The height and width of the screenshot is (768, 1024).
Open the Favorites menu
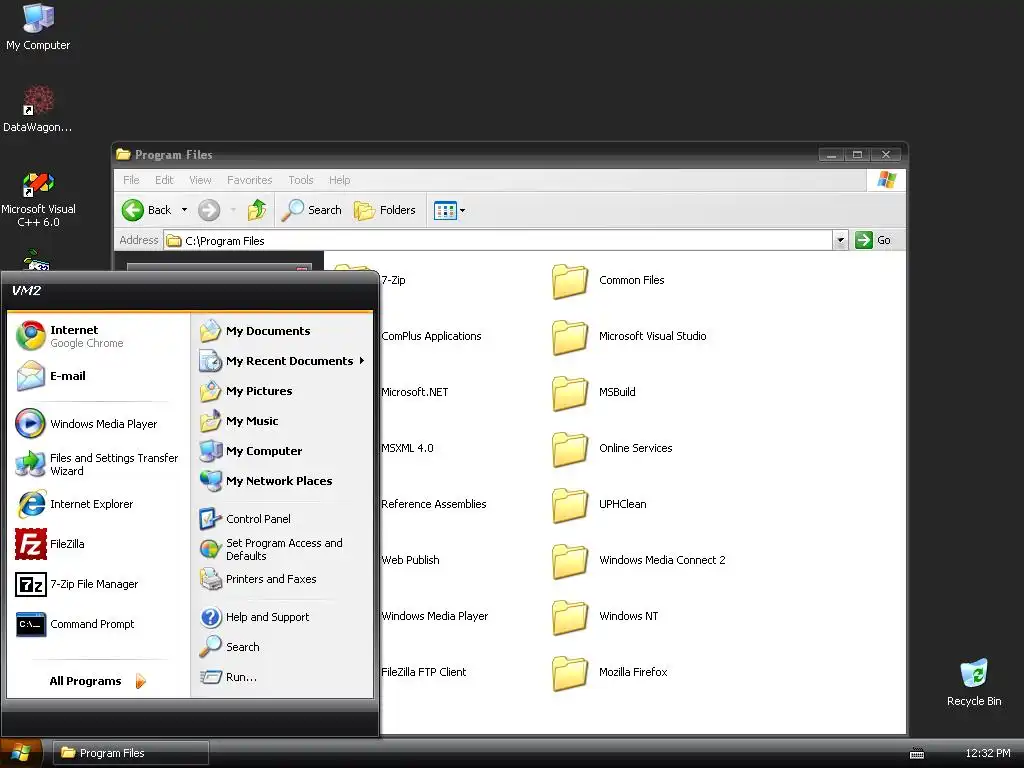(249, 180)
